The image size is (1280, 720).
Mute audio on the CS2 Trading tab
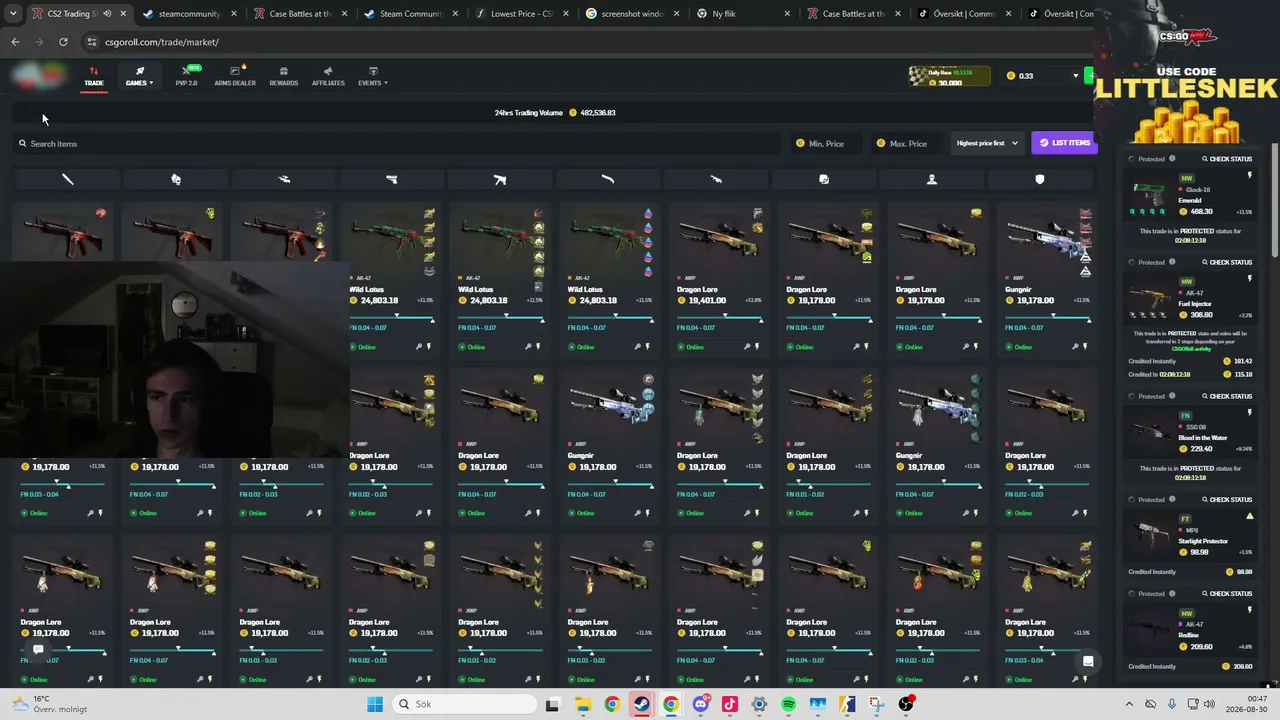tap(107, 14)
